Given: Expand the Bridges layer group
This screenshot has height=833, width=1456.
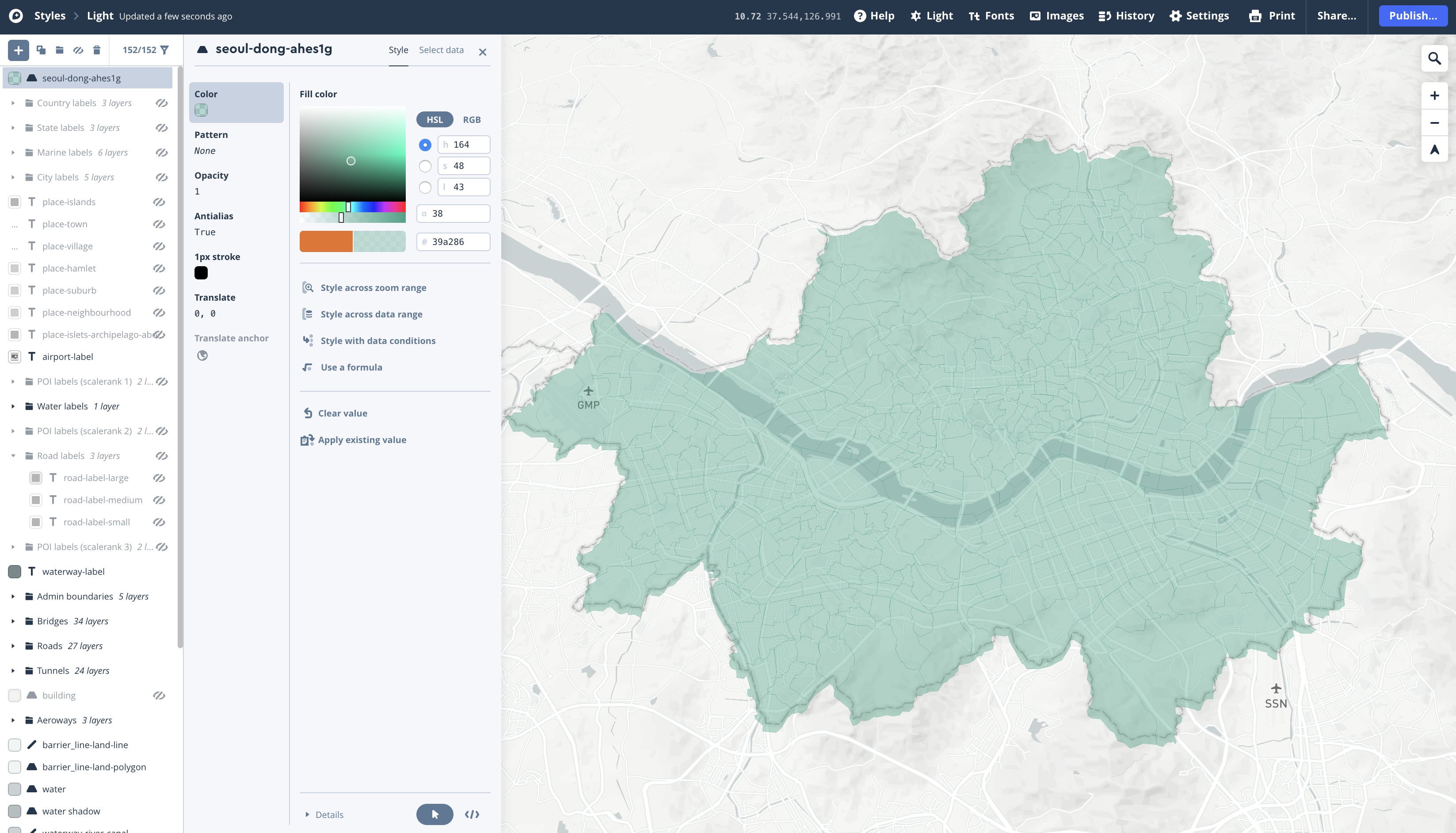Looking at the screenshot, I should coord(13,621).
